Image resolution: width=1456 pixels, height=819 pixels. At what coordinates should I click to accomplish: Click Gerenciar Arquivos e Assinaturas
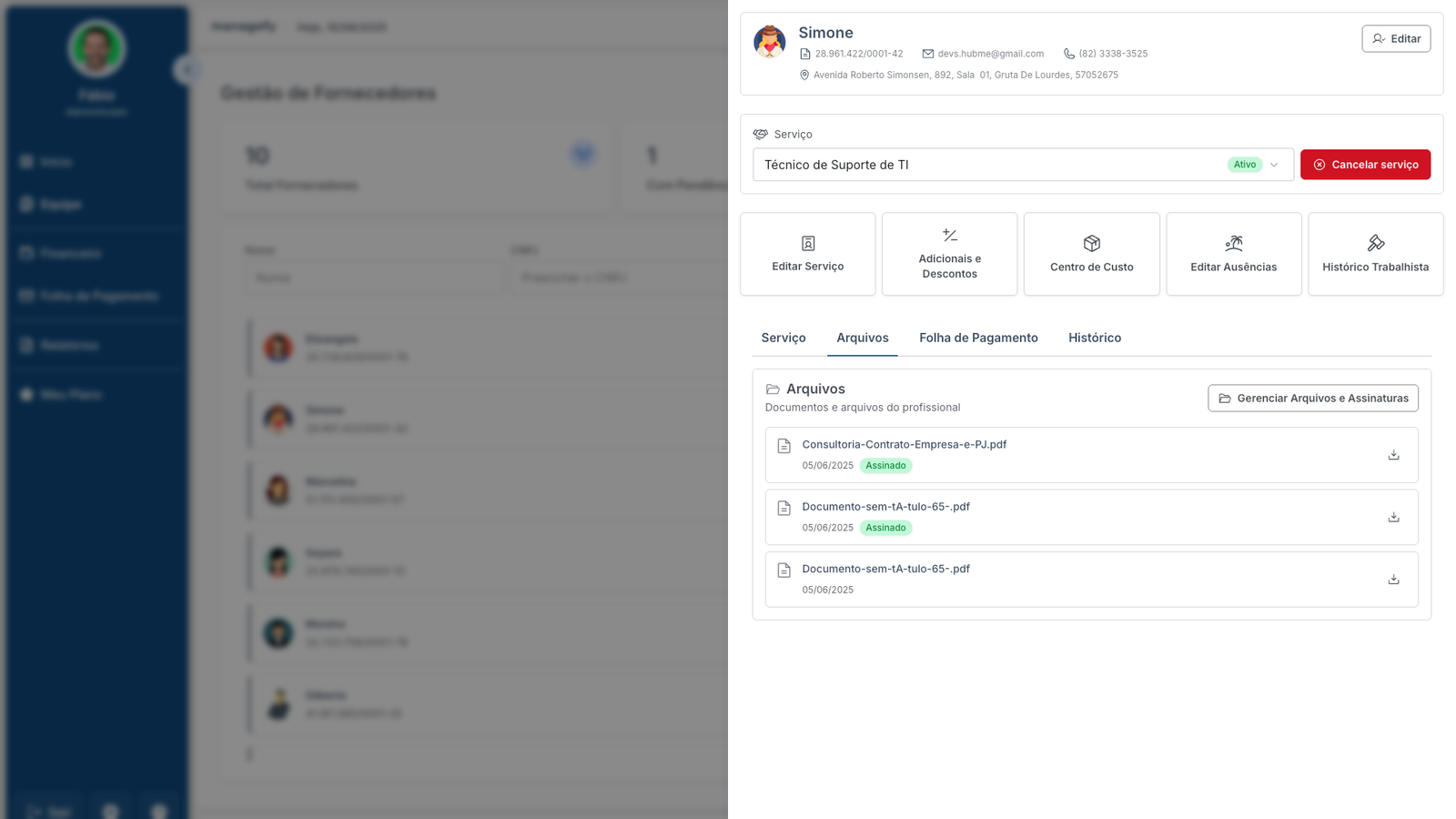pyautogui.click(x=1313, y=398)
